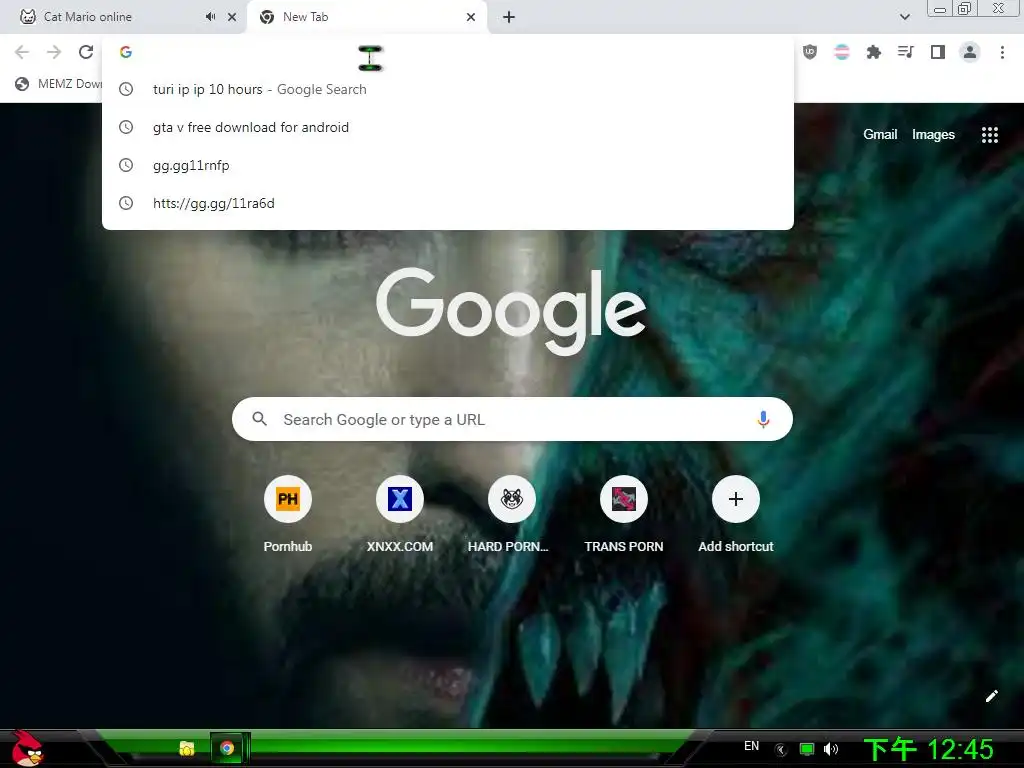
Task: Open the Extensions puzzle piece menu
Action: coord(874,52)
